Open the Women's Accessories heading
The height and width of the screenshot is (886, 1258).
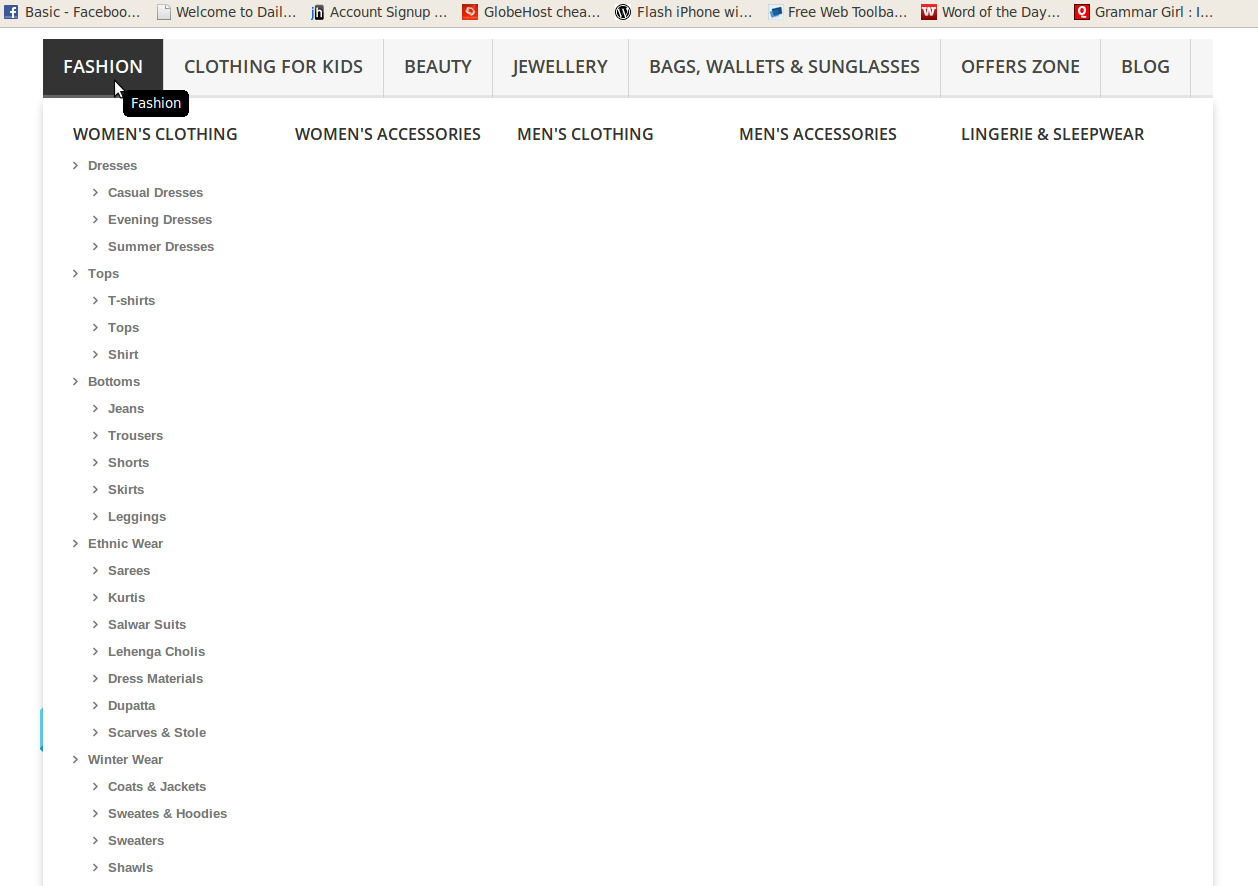388,134
